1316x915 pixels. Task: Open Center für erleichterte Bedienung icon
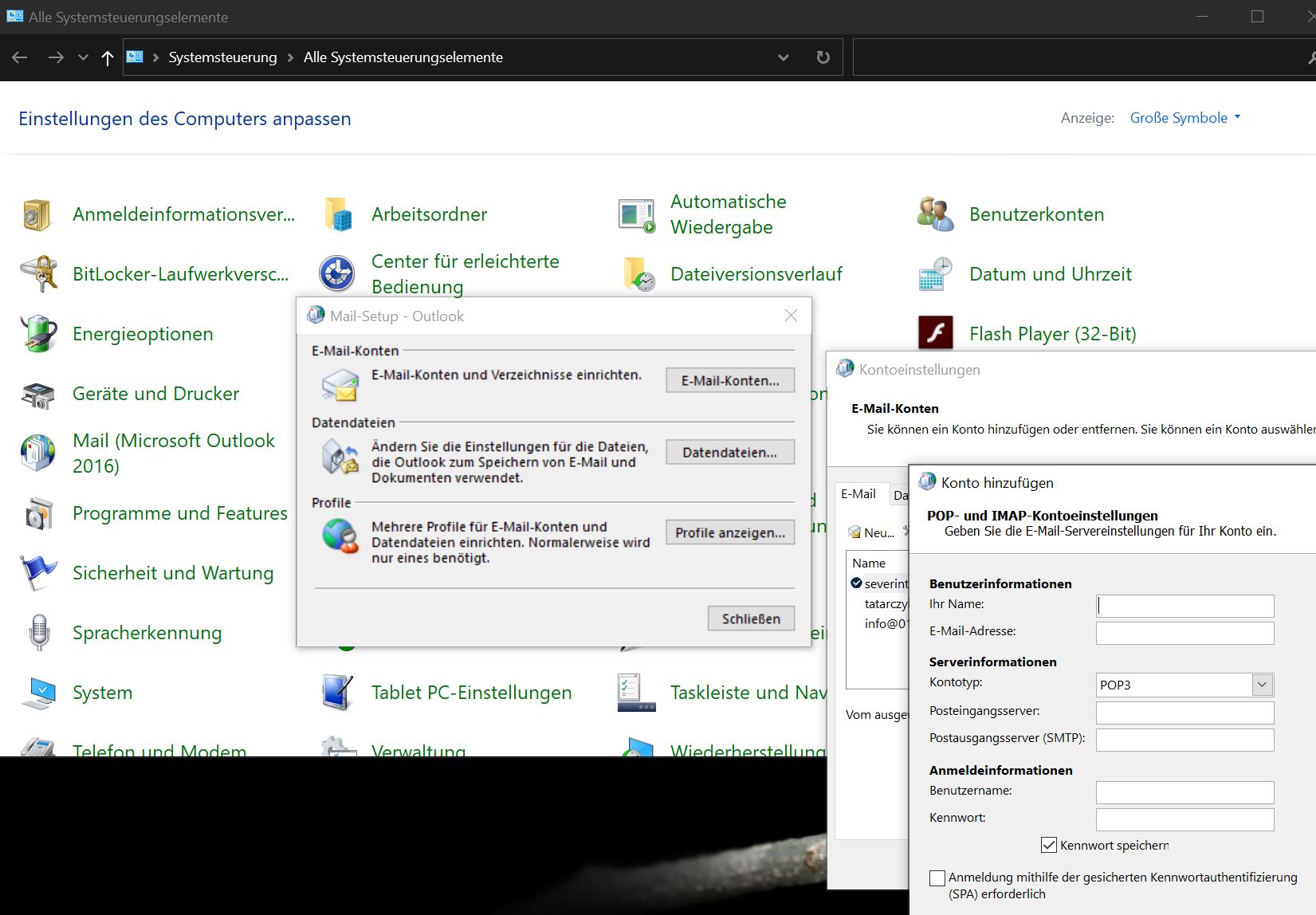337,273
